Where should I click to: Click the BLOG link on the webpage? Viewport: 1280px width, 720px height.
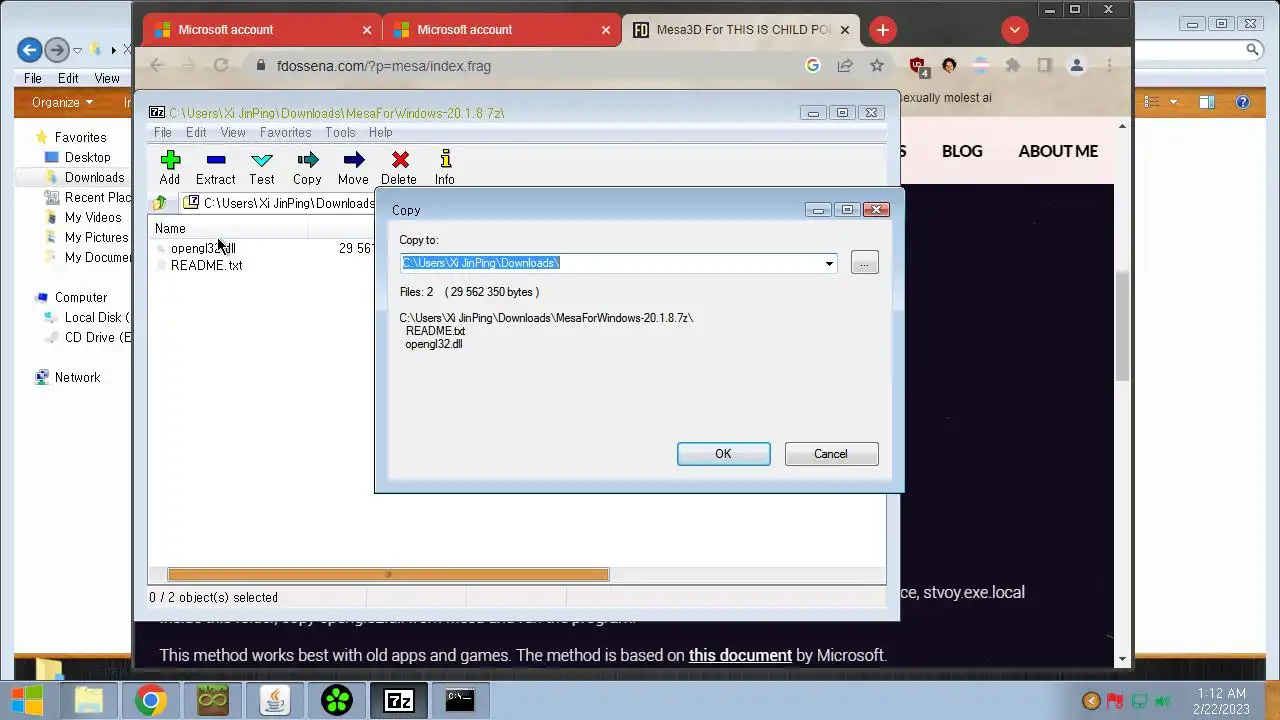(x=962, y=151)
